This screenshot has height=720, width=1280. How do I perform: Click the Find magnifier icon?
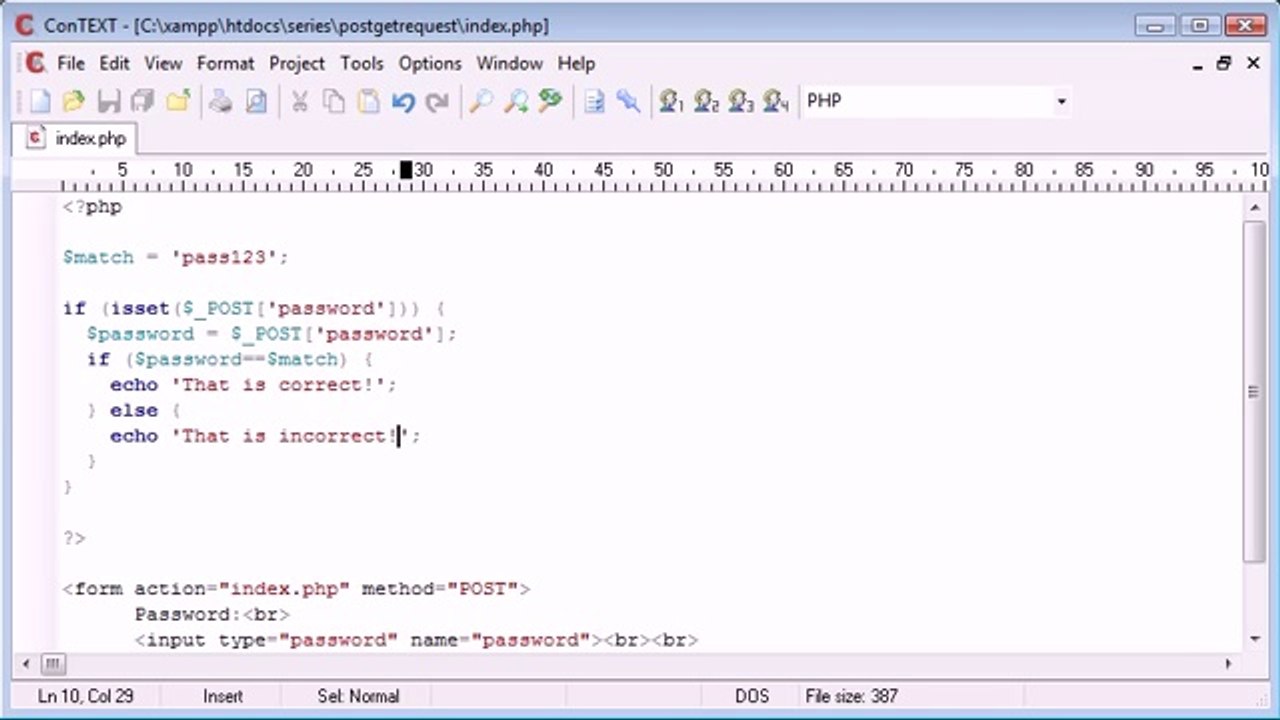[481, 101]
